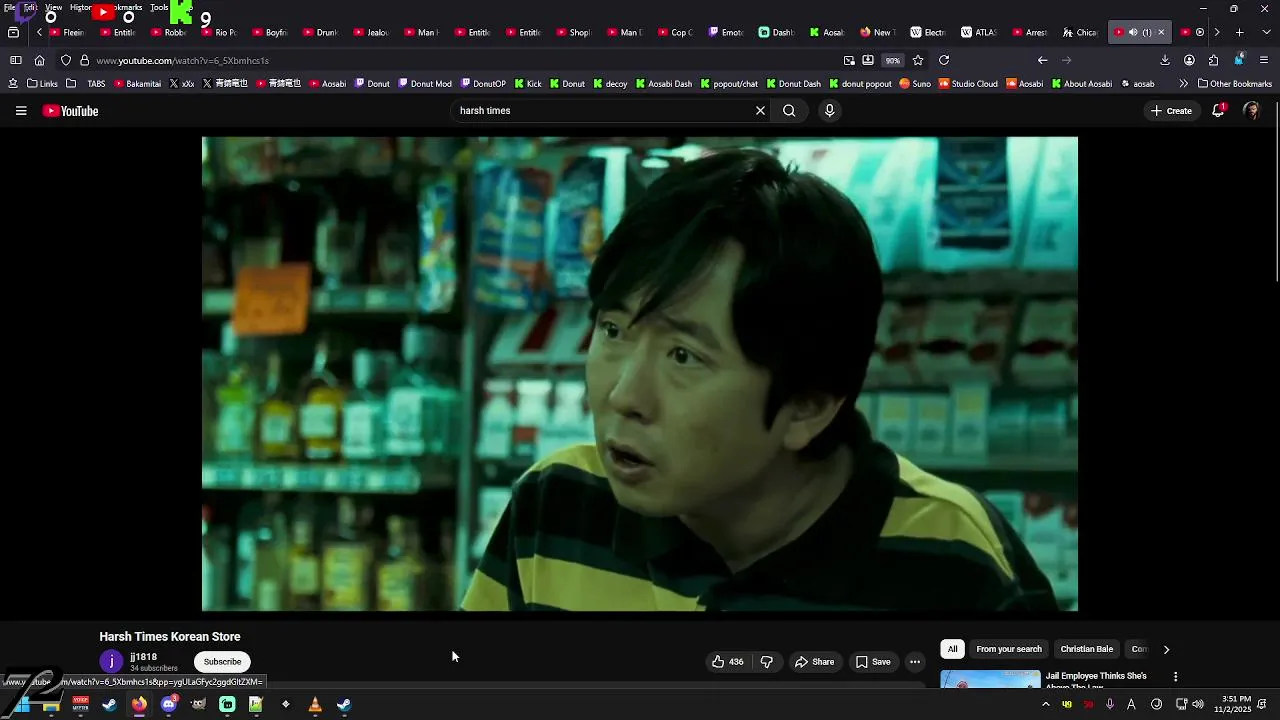This screenshot has width=1280, height=720.
Task: Show the sidebar using the sidebar icon
Action: click(x=15, y=60)
